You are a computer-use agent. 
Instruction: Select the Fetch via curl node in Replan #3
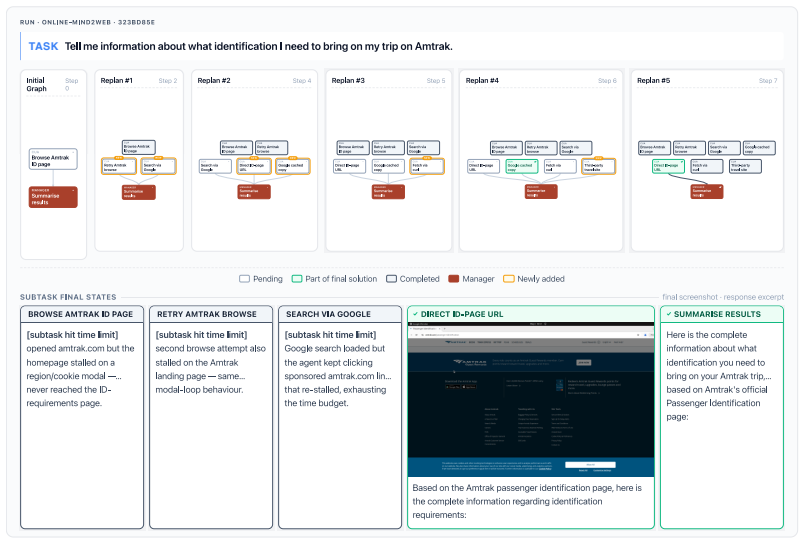[x=427, y=166]
